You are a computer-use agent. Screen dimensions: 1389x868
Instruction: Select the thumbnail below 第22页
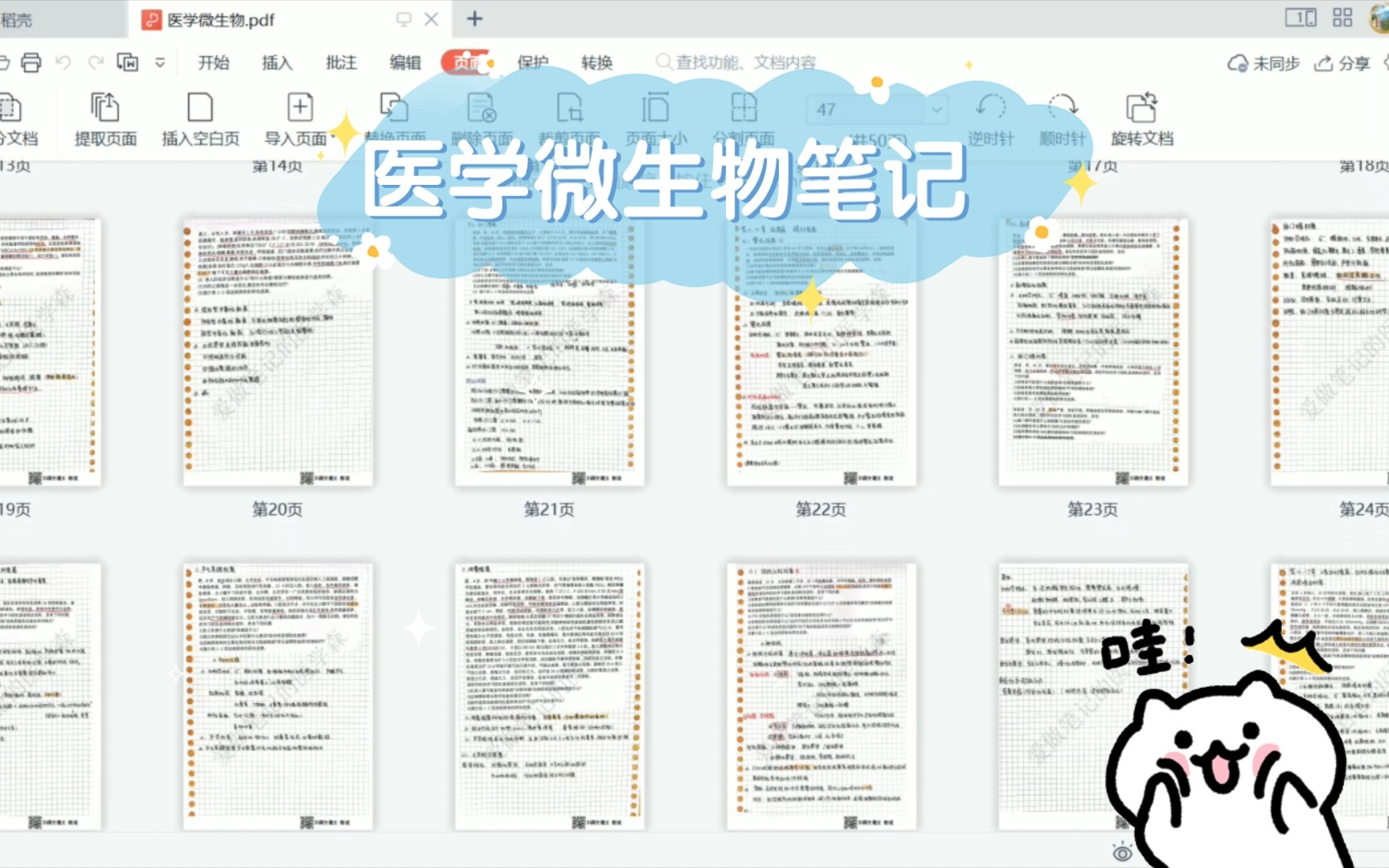coord(821,696)
